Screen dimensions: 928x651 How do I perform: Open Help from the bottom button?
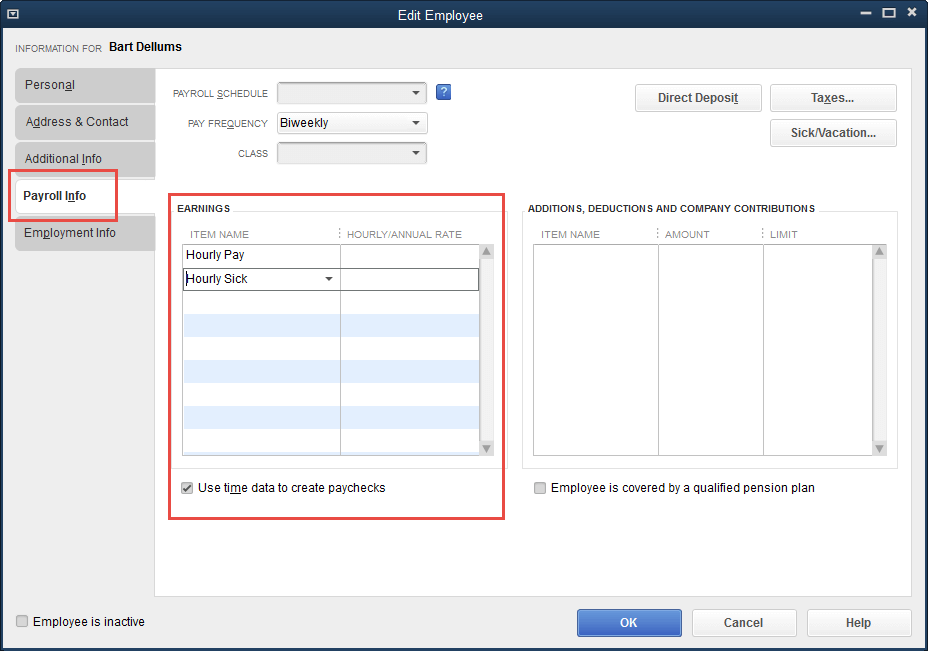[859, 623]
